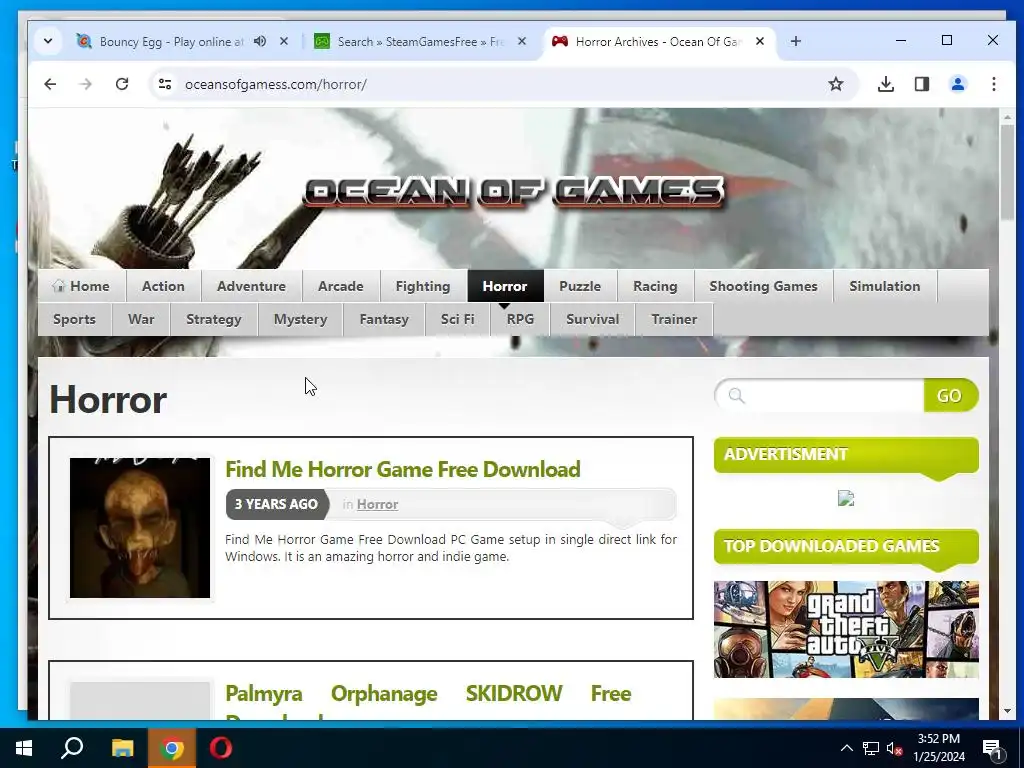Go to the Home menu item

coord(82,286)
